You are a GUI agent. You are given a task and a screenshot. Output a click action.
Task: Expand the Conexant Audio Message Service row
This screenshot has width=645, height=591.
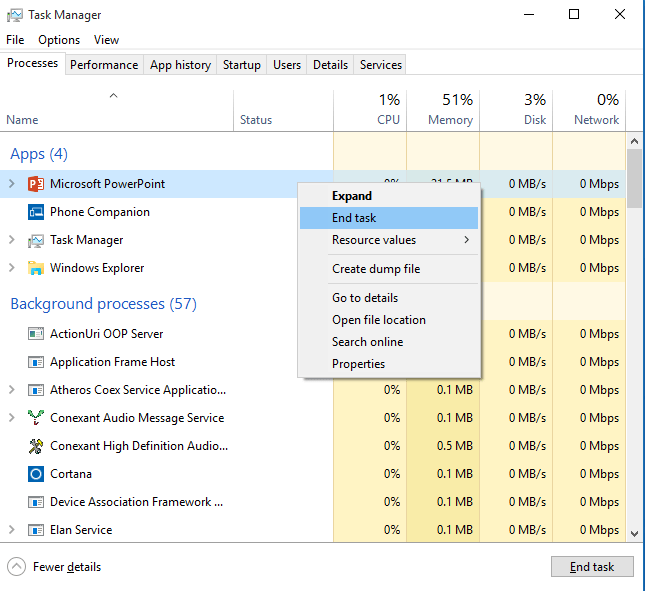(x=12, y=417)
